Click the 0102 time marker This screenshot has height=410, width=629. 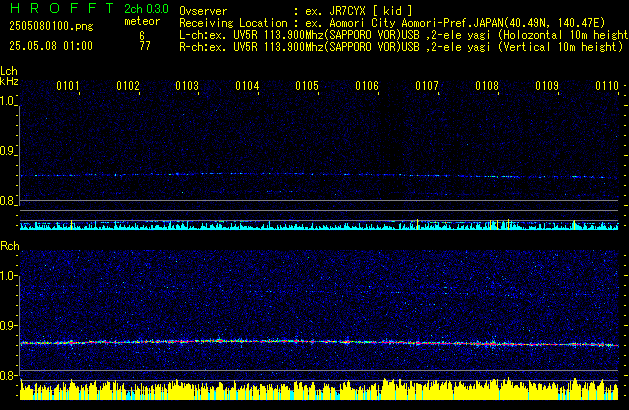(x=128, y=86)
